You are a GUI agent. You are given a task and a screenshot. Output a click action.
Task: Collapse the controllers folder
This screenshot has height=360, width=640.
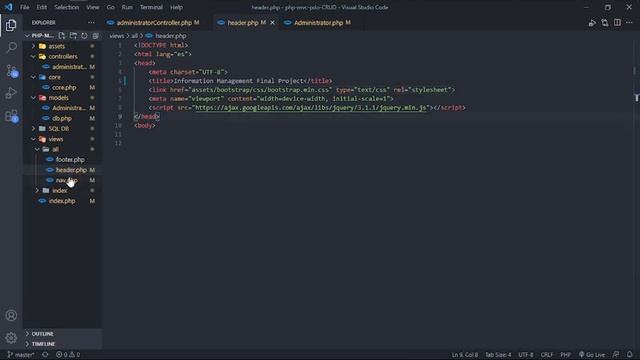point(33,56)
